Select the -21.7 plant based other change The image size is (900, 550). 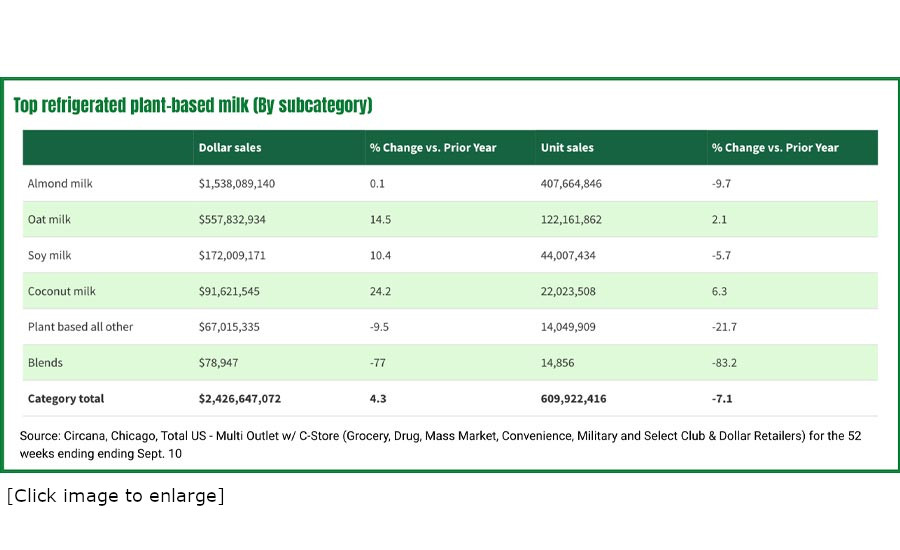(x=725, y=327)
